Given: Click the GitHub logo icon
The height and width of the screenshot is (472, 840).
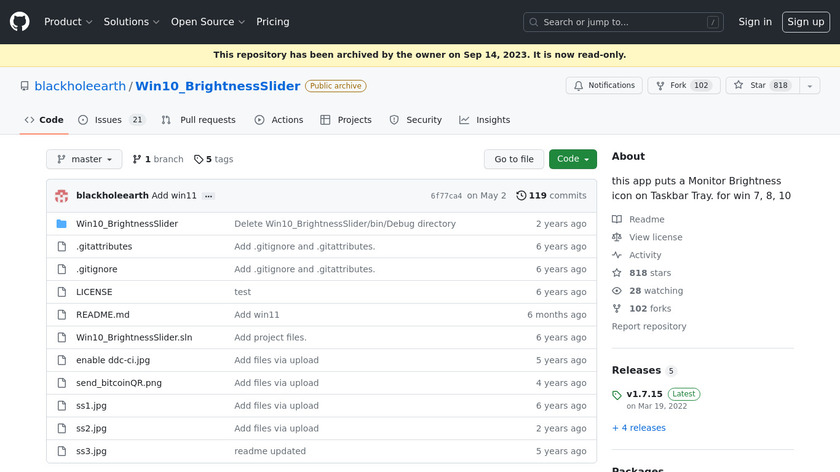Looking at the screenshot, I should pos(20,22).
